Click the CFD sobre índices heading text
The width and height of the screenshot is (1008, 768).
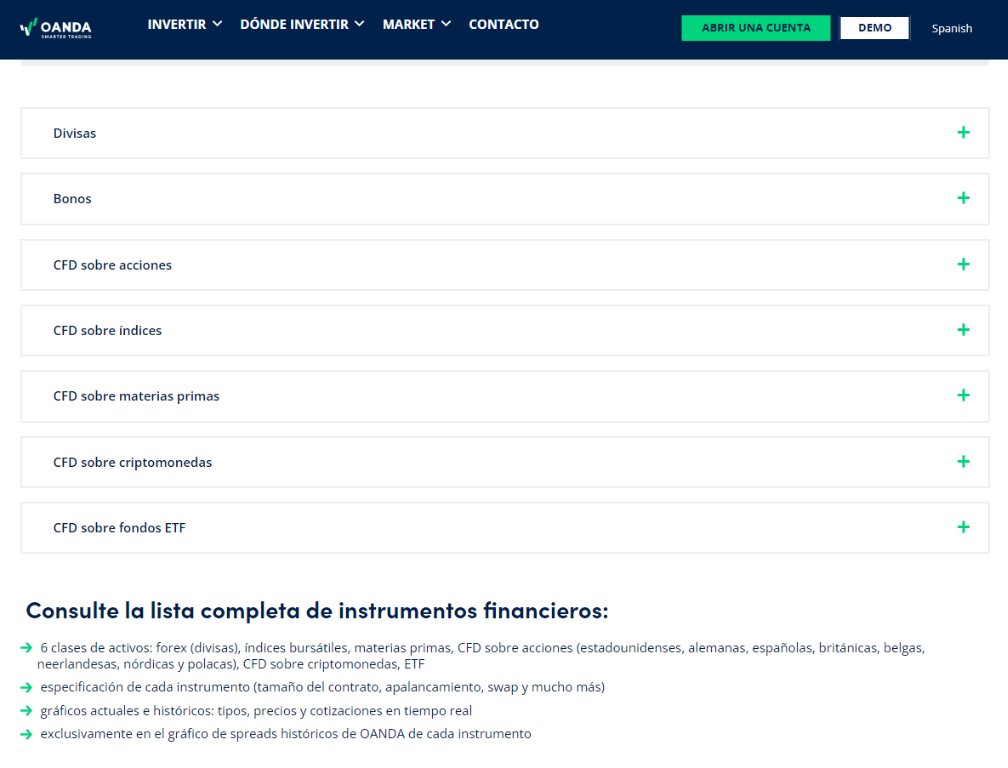[107, 329]
